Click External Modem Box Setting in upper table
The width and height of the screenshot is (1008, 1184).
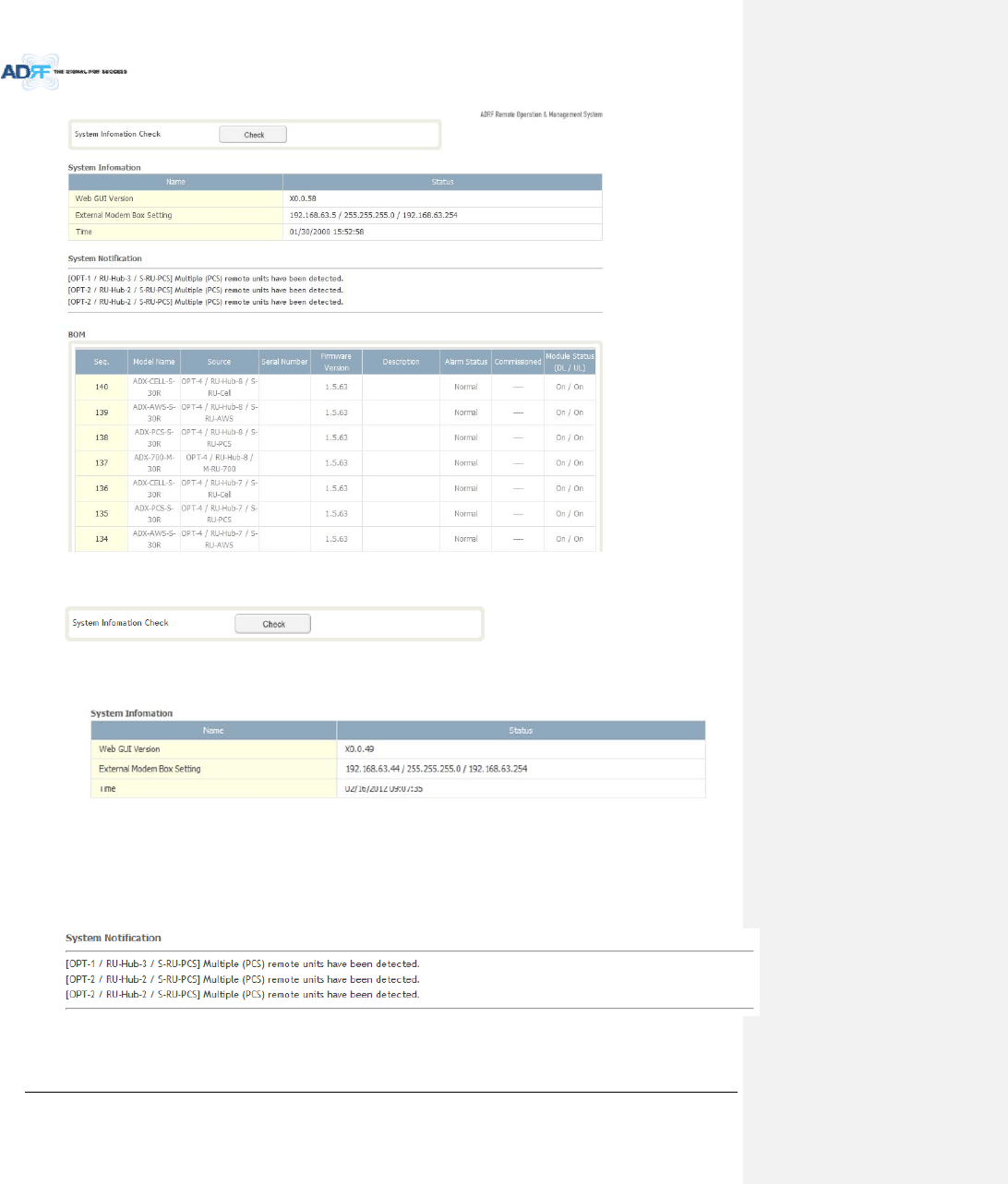pos(124,215)
